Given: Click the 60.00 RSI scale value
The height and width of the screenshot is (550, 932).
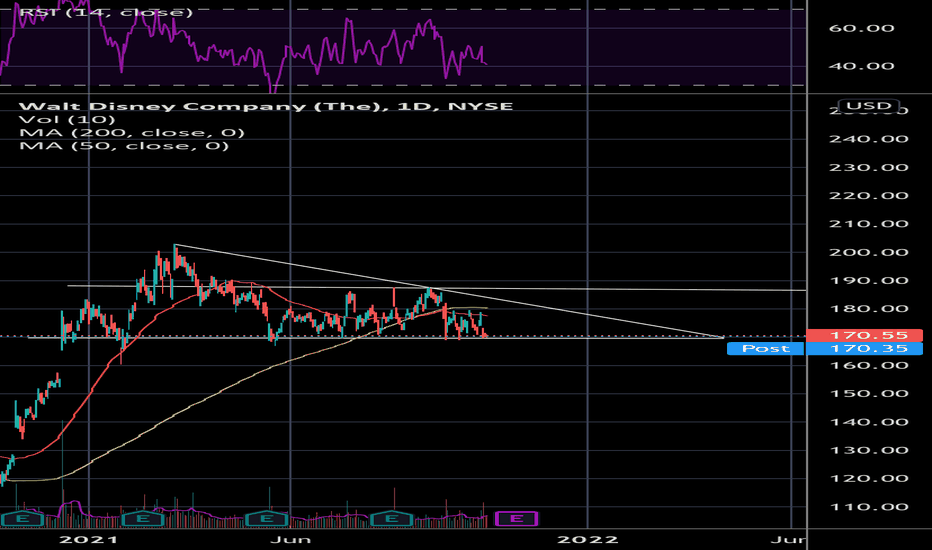Looking at the screenshot, I should pyautogui.click(x=862, y=28).
